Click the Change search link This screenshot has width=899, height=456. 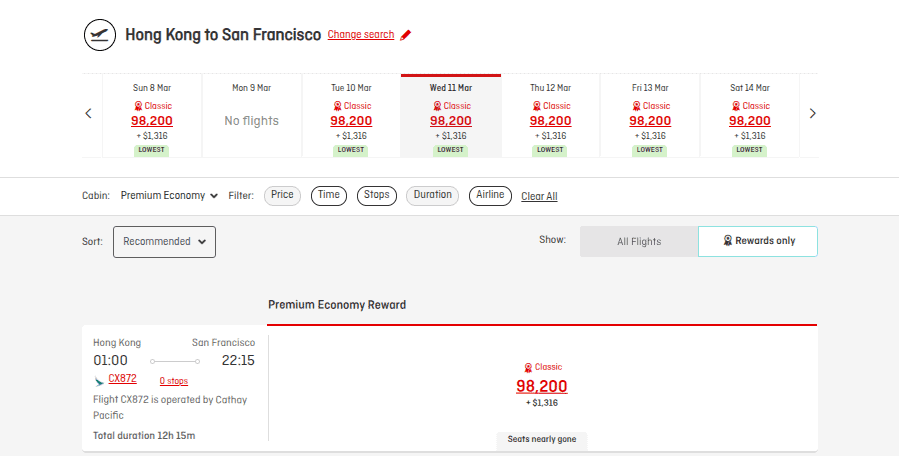point(361,34)
